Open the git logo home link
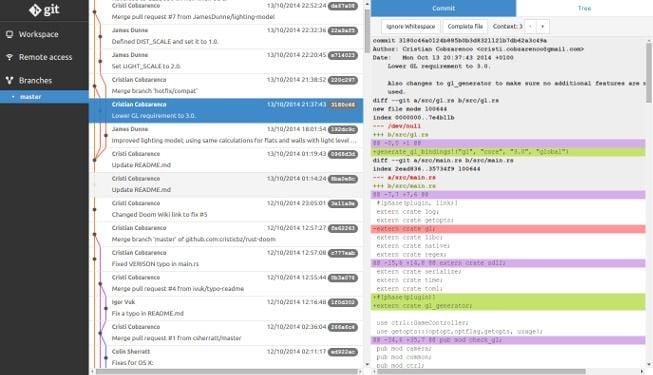This screenshot has width=653, height=375. coord(44,10)
